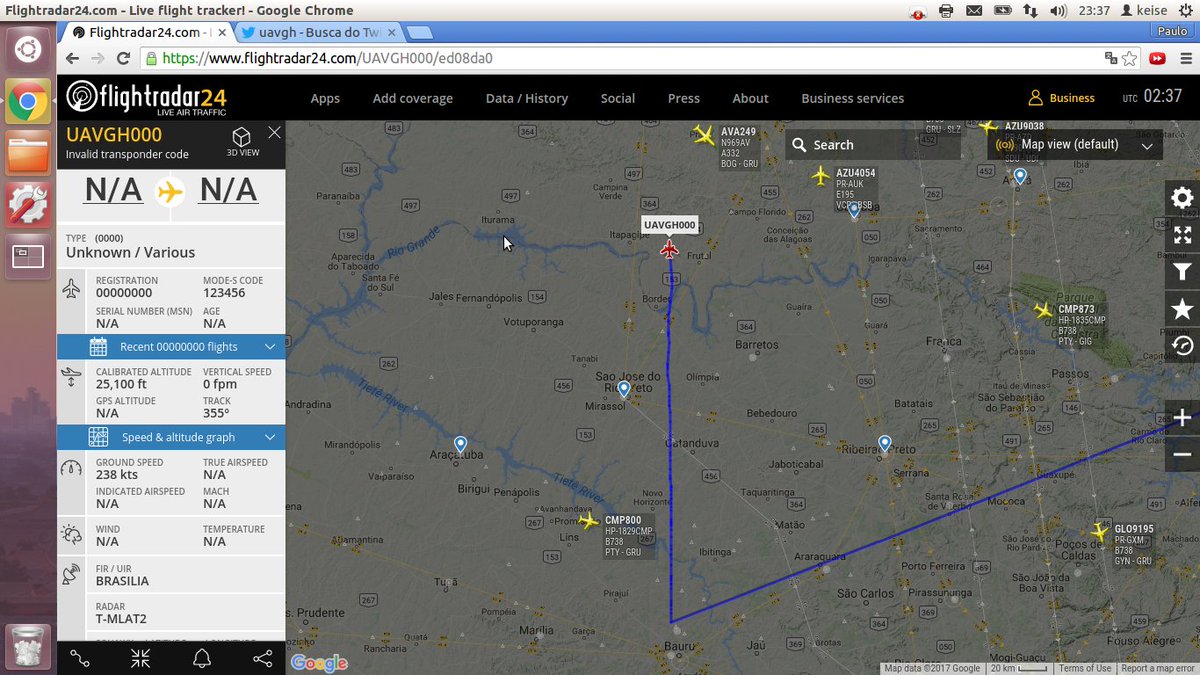The width and height of the screenshot is (1200, 675).
Task: Bookmark this page with the address bar star
Action: coord(1129,58)
